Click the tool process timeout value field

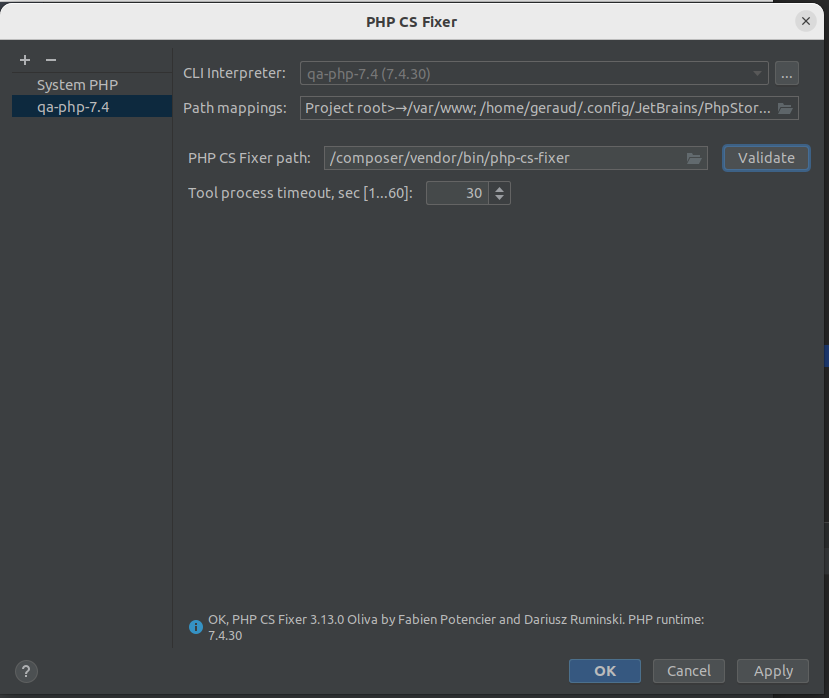coord(457,193)
